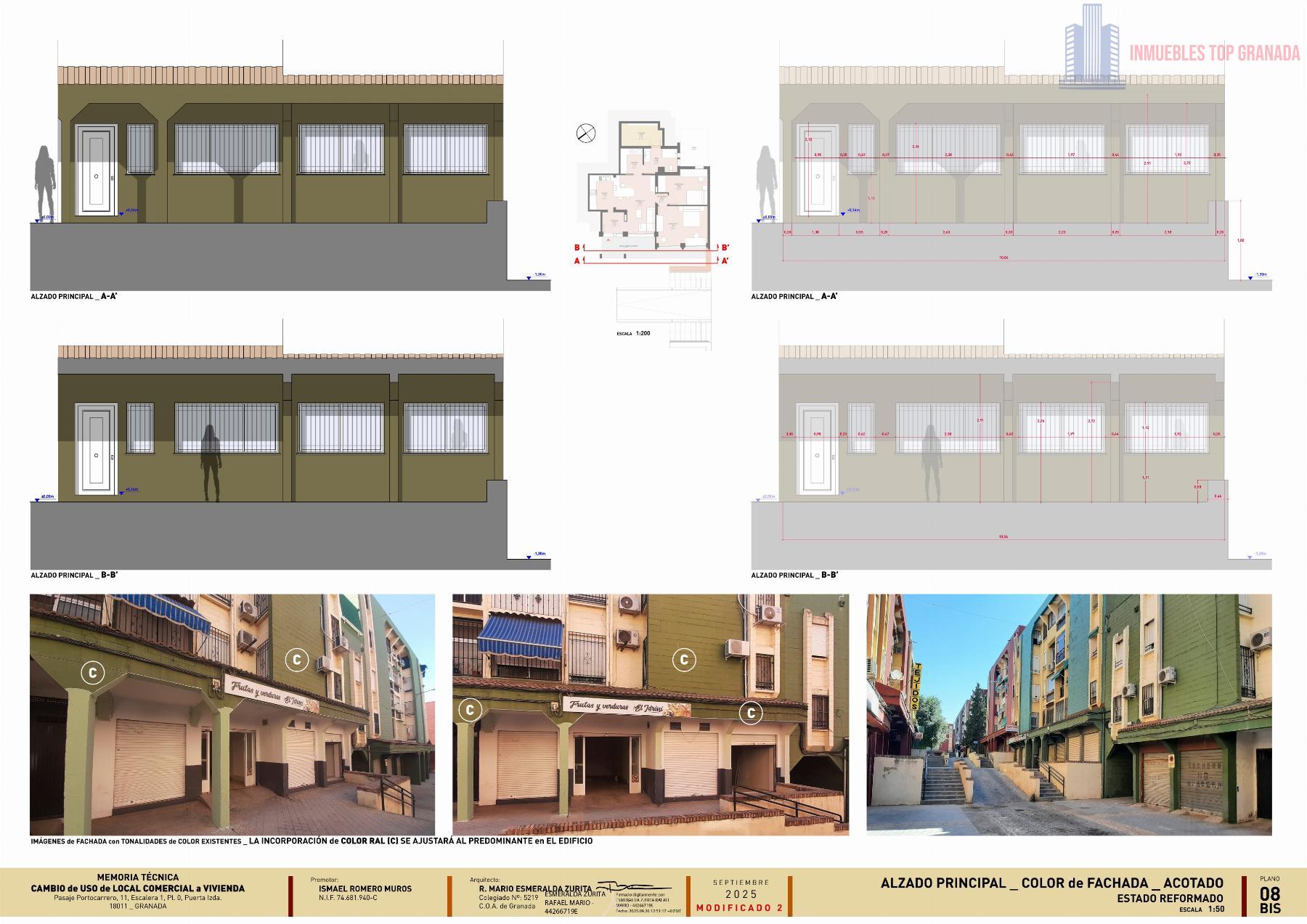
Task: Open the right street view photograph
Action: [x=1069, y=715]
